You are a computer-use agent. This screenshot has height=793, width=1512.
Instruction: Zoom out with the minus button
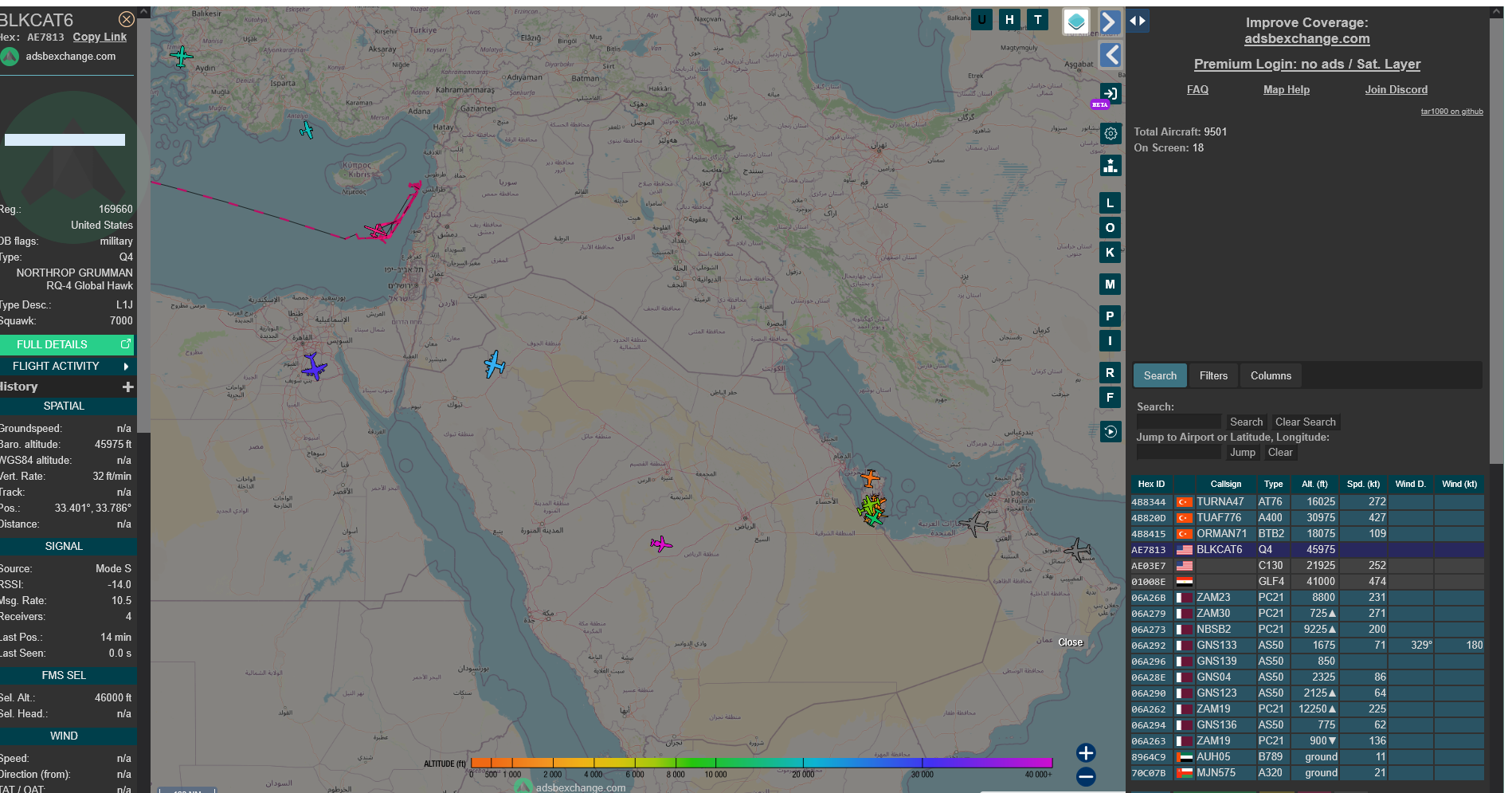(x=1086, y=777)
